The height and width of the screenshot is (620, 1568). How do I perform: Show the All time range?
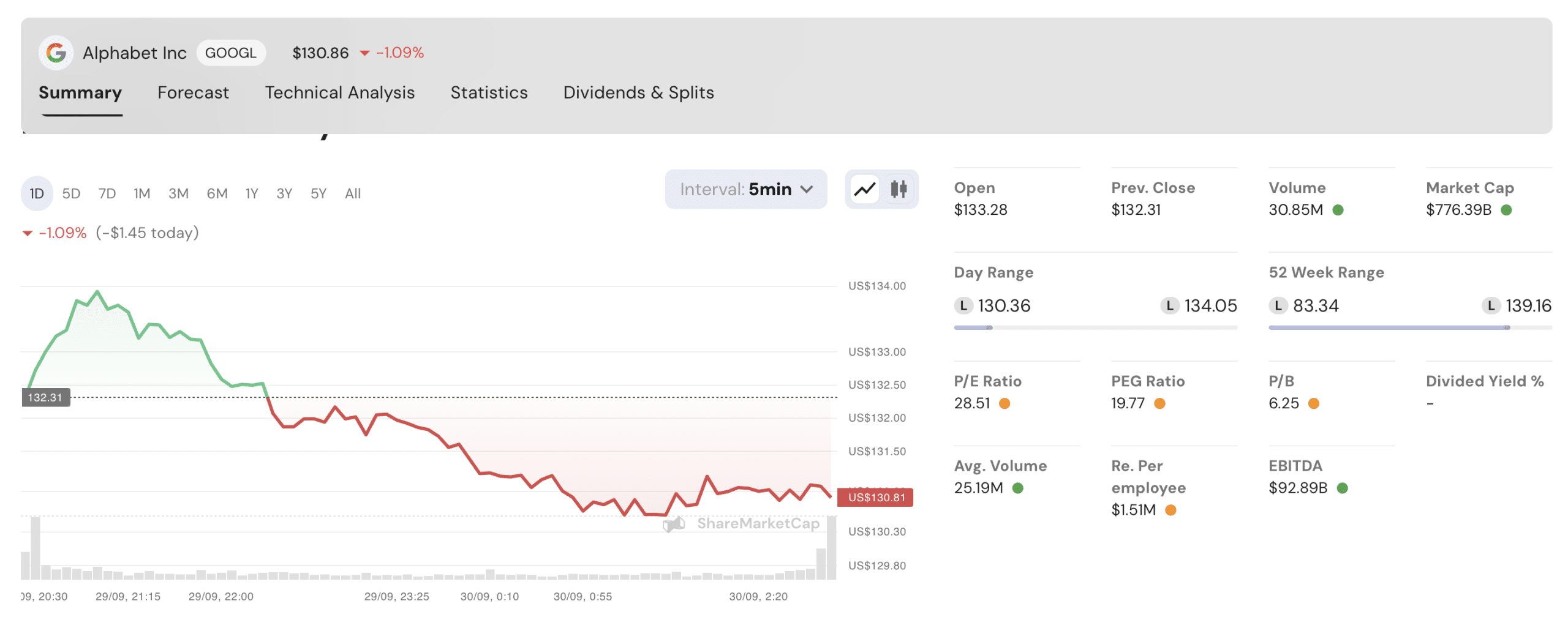(352, 193)
